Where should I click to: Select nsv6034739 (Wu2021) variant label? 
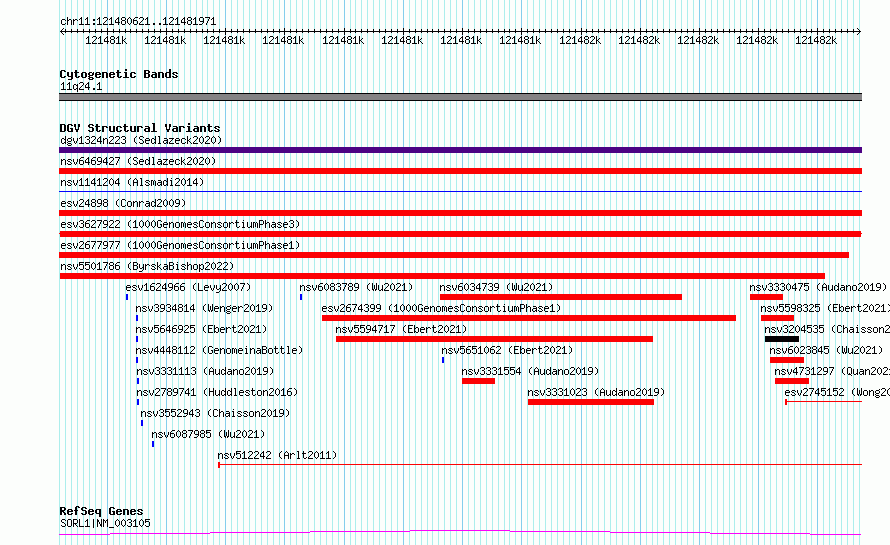[x=496, y=287]
